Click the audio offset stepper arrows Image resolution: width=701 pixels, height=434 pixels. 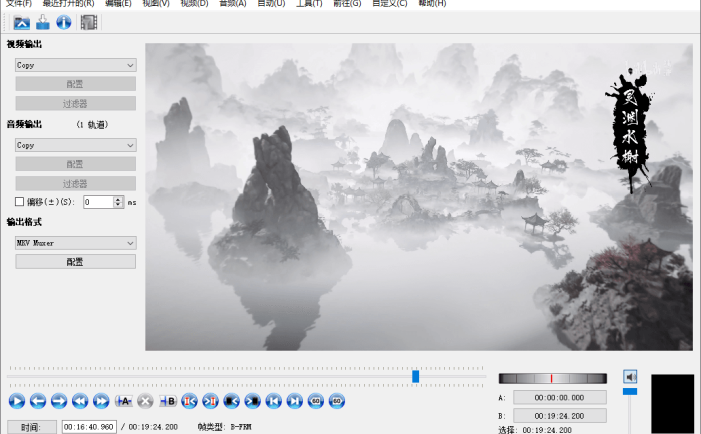118,202
